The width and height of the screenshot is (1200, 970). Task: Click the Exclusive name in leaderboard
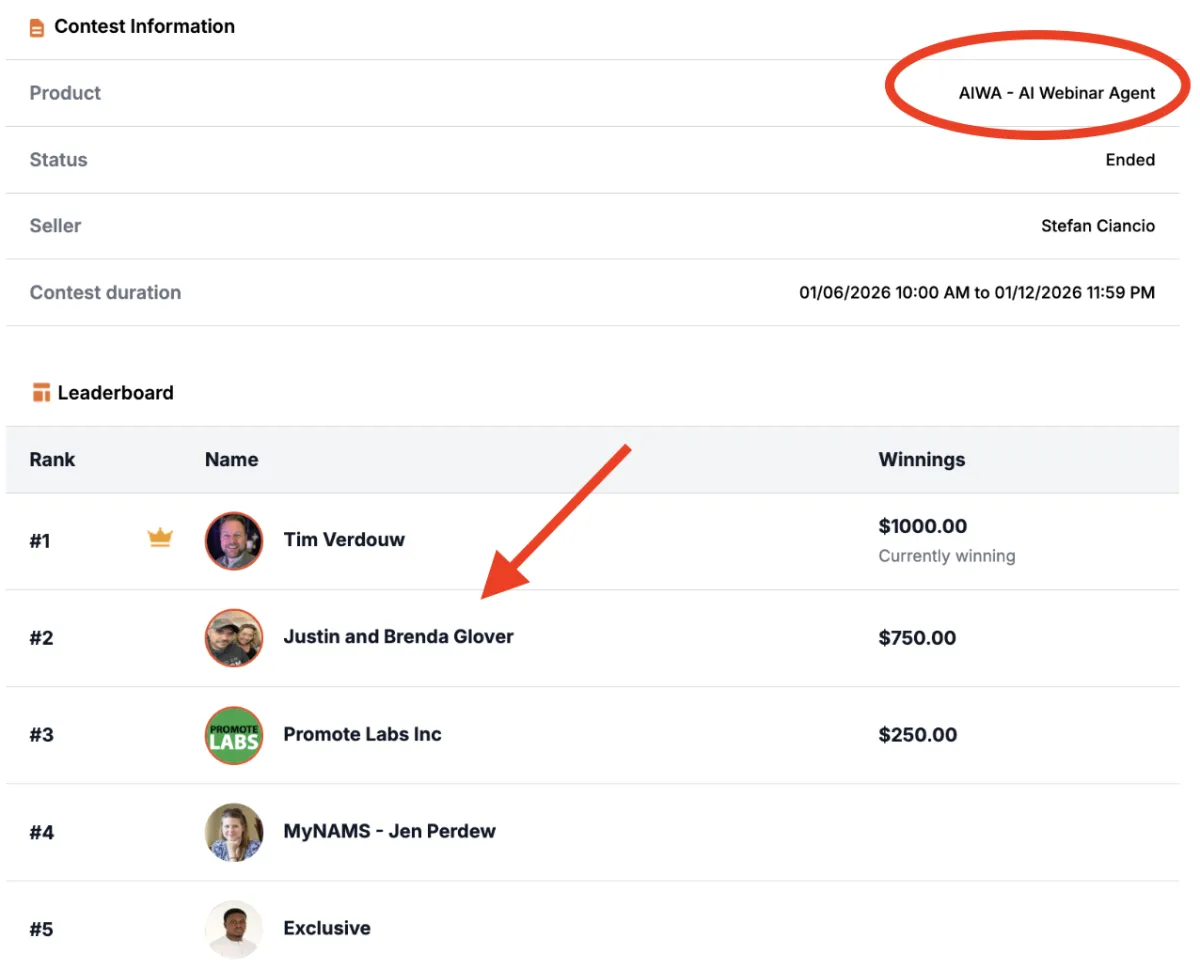click(327, 928)
